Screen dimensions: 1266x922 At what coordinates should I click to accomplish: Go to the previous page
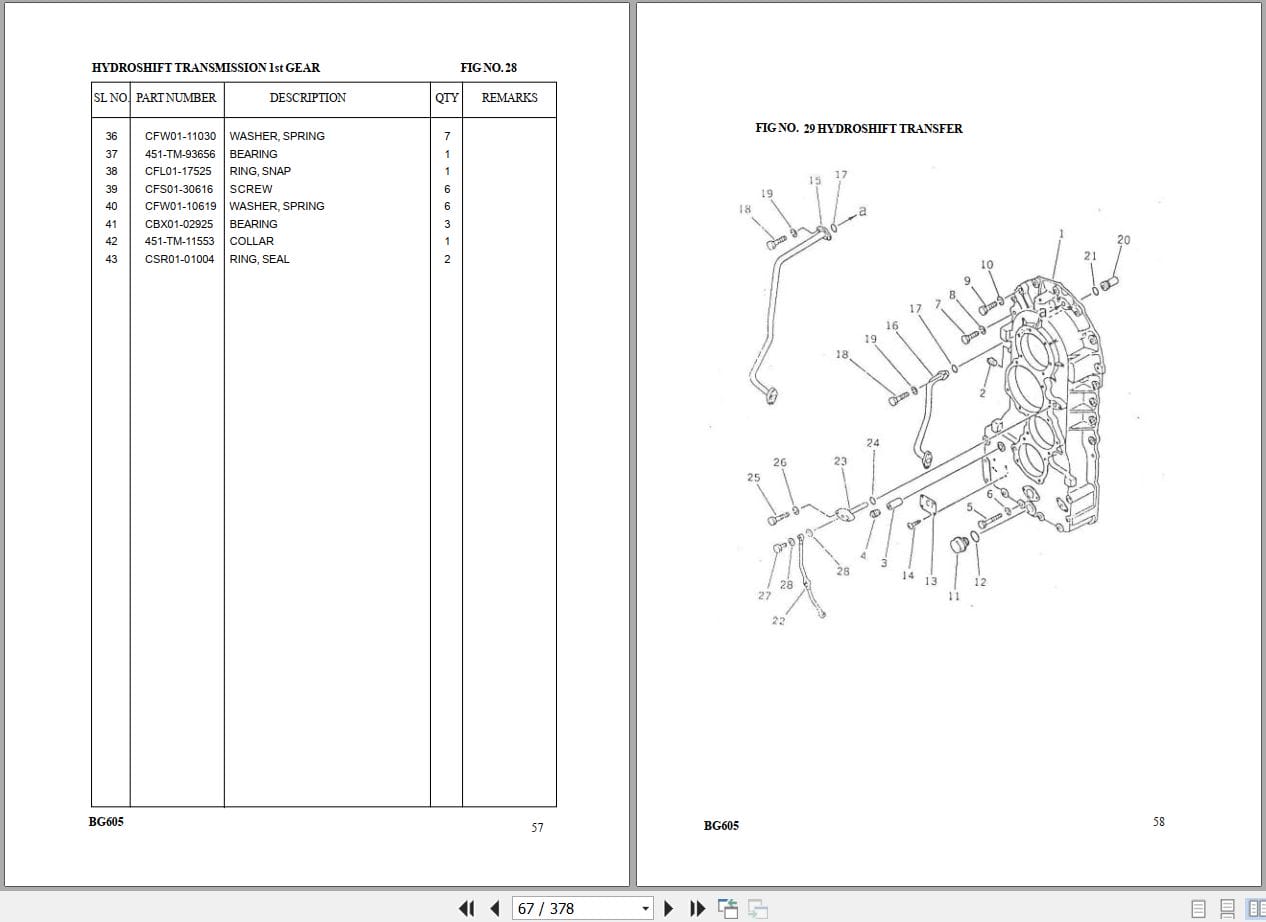[x=494, y=908]
